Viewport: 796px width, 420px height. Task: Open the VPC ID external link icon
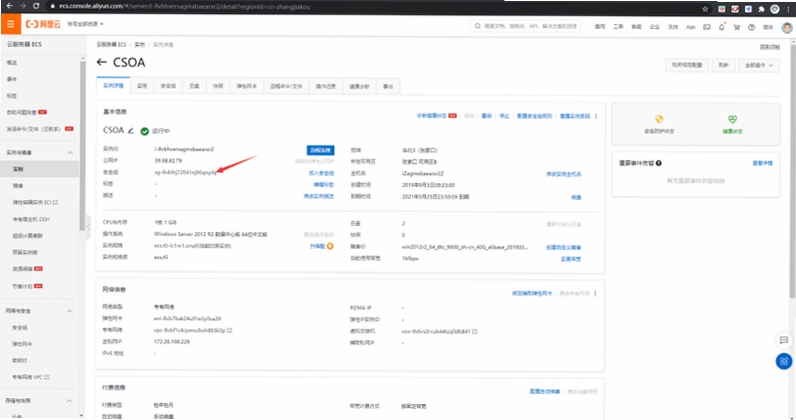[229, 330]
